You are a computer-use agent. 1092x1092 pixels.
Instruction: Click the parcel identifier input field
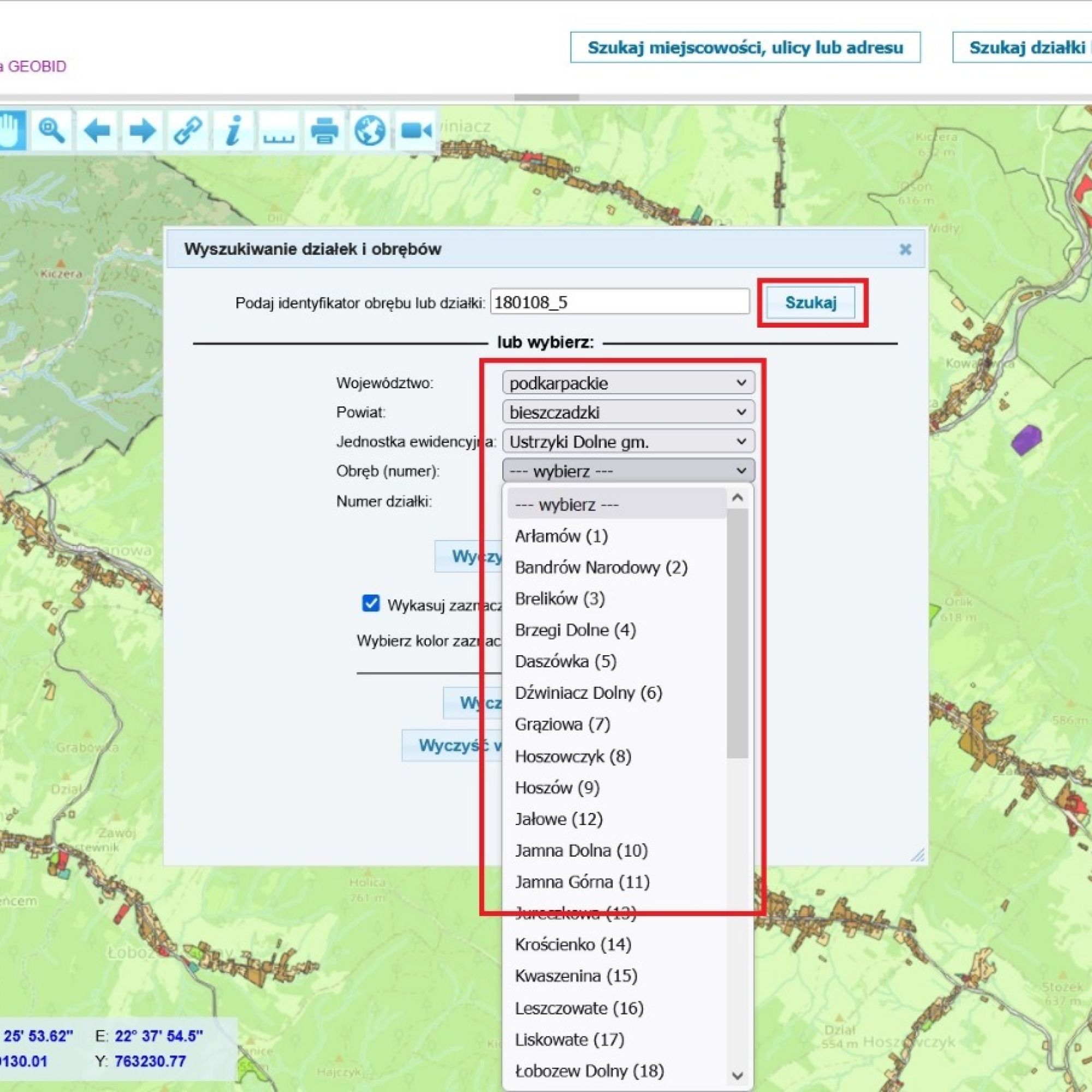coord(620,302)
